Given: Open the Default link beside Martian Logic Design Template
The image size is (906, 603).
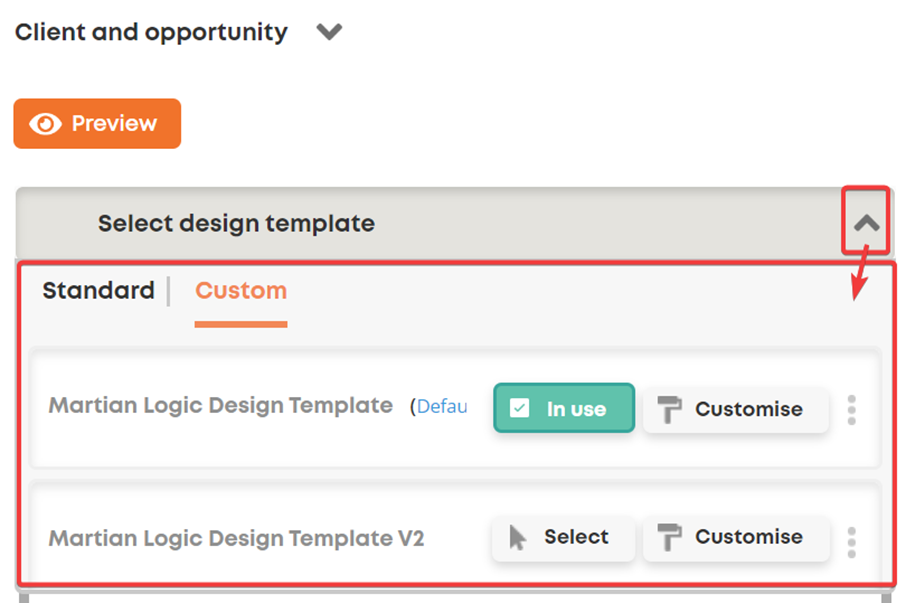Looking at the screenshot, I should (441, 406).
